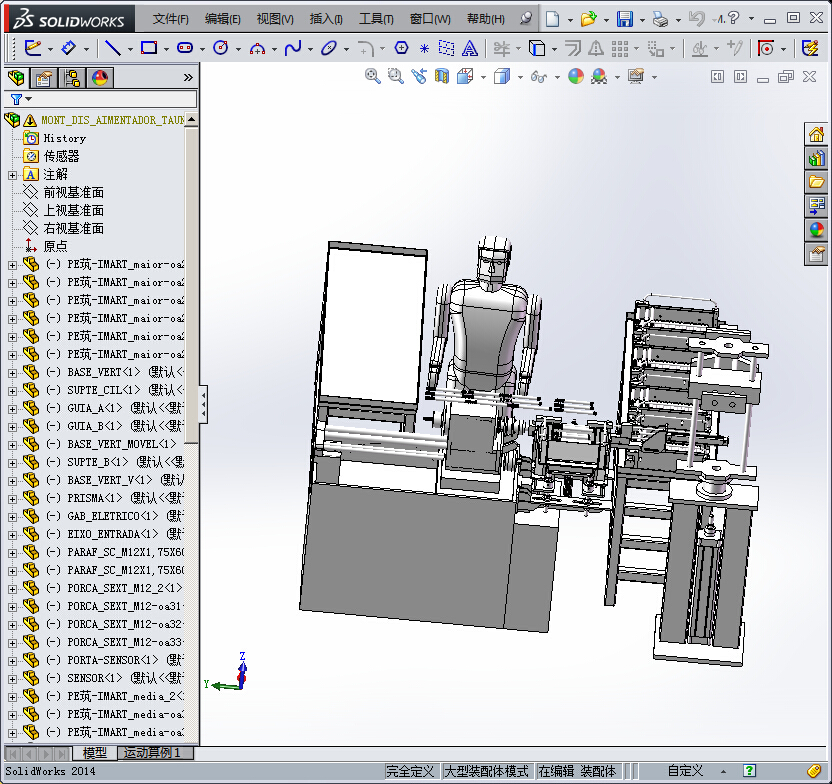Click the Spline sketch tool
The width and height of the screenshot is (832, 784).
pyautogui.click(x=293, y=47)
